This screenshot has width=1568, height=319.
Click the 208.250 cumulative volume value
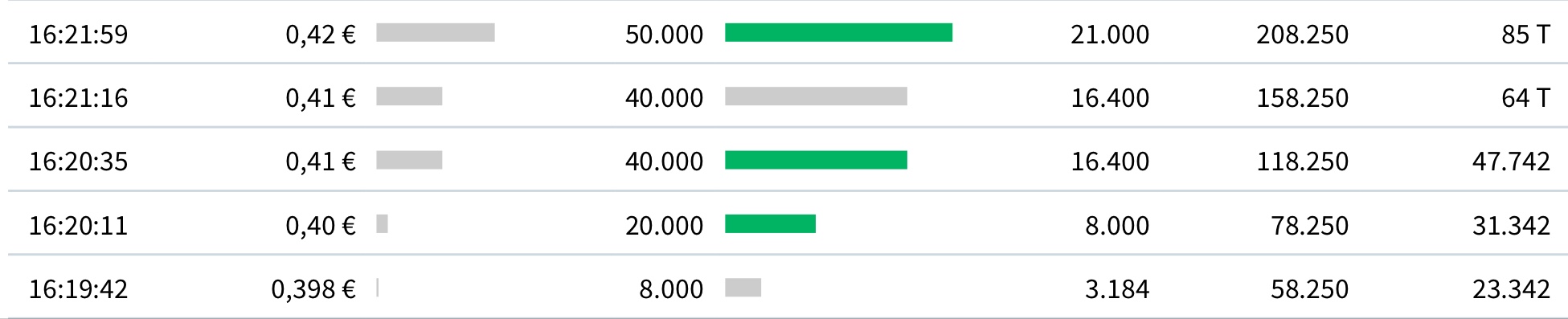coord(1302,35)
